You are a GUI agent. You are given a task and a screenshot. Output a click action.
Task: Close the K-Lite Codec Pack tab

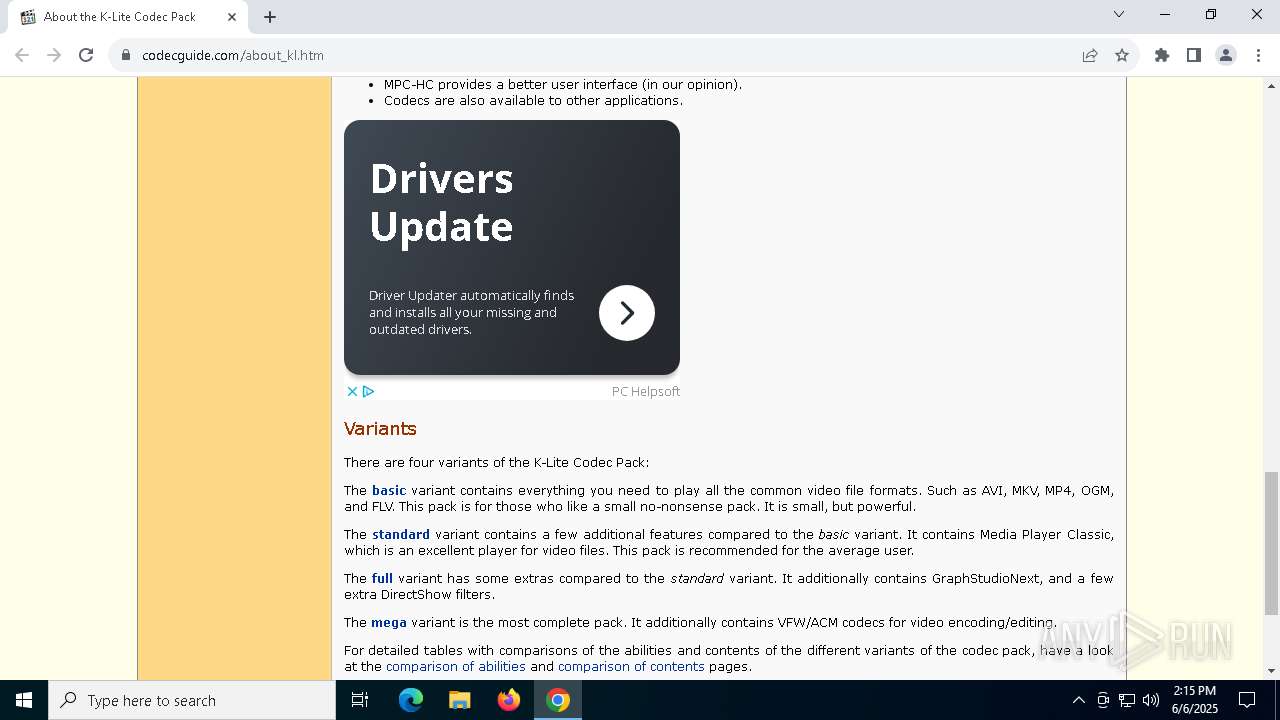click(232, 17)
